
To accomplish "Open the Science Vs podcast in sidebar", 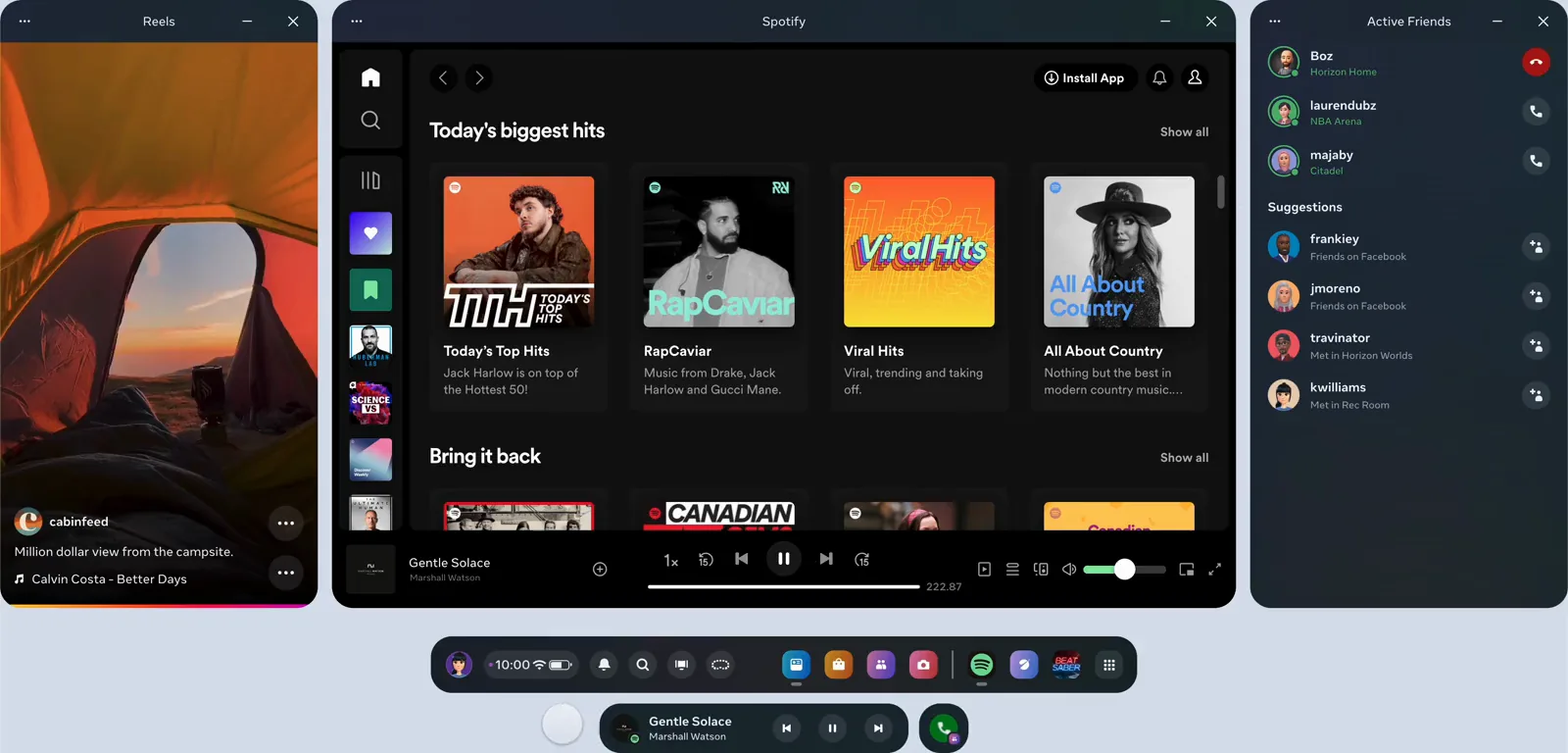I will 370,403.
